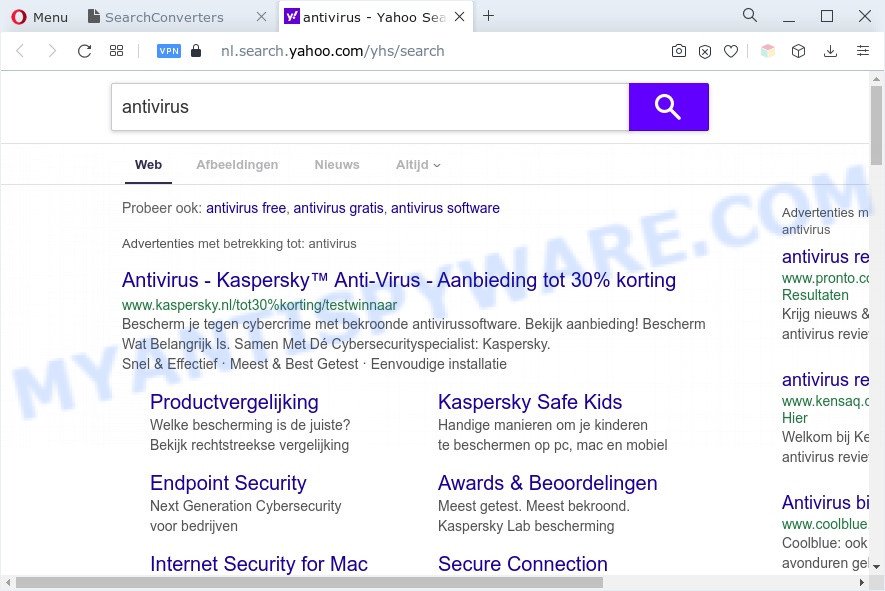Try suggestion antivirus gratis
The image size is (885, 591).
(338, 208)
